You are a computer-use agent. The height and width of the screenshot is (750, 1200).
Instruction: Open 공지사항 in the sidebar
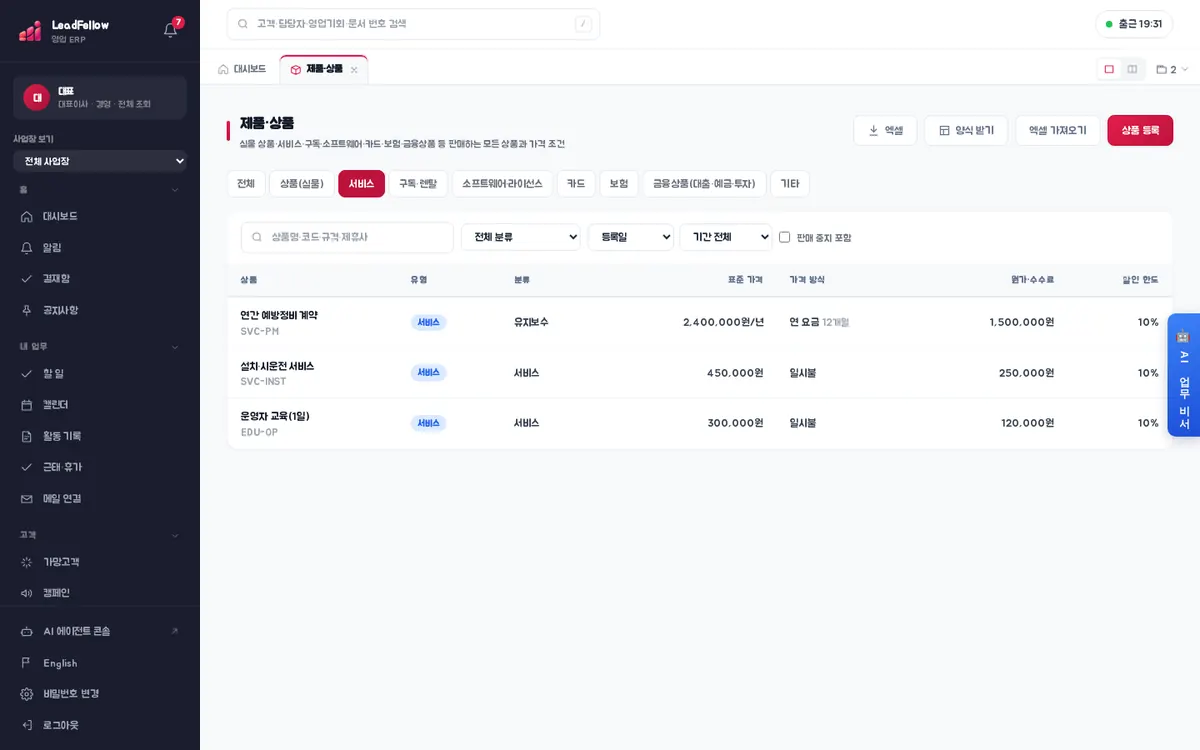point(100,310)
